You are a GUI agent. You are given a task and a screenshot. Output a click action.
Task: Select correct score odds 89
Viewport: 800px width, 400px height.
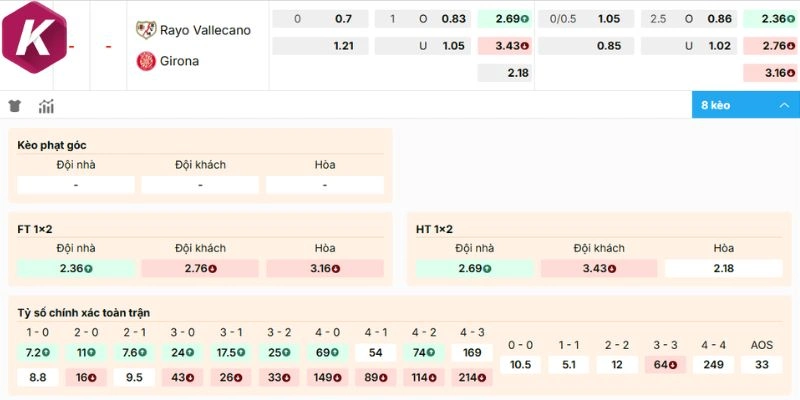376,378
